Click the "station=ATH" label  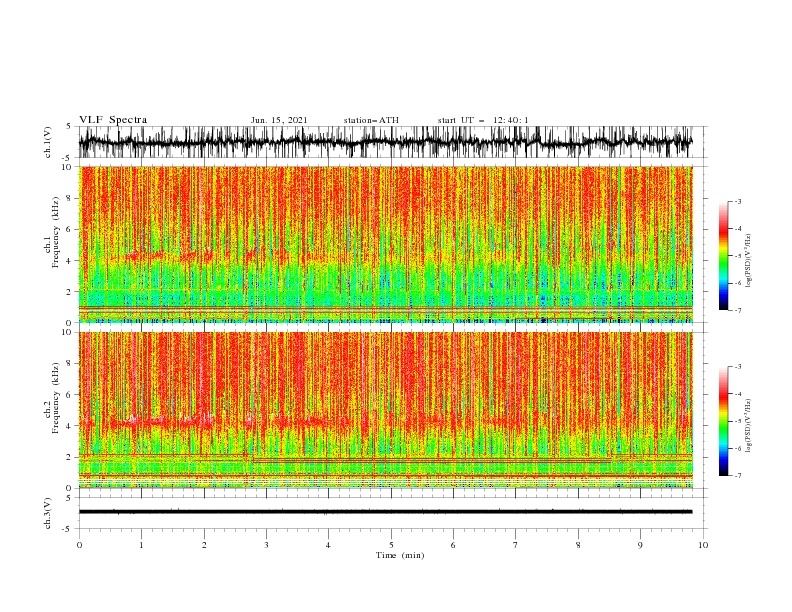click(371, 120)
